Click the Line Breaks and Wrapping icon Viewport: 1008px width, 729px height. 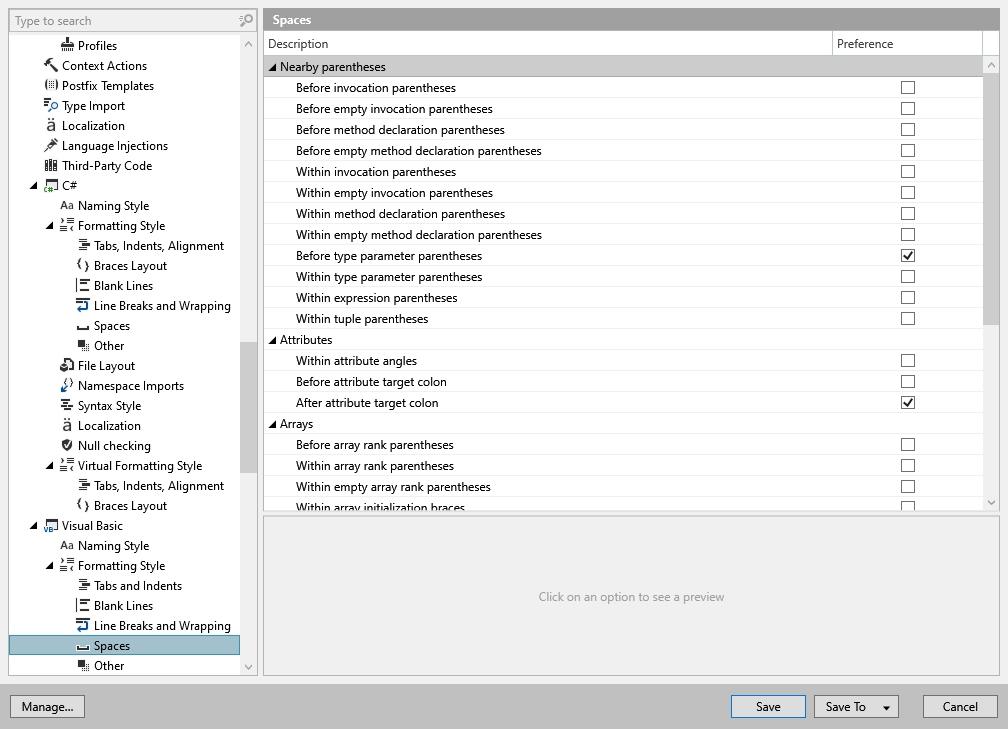[82, 305]
